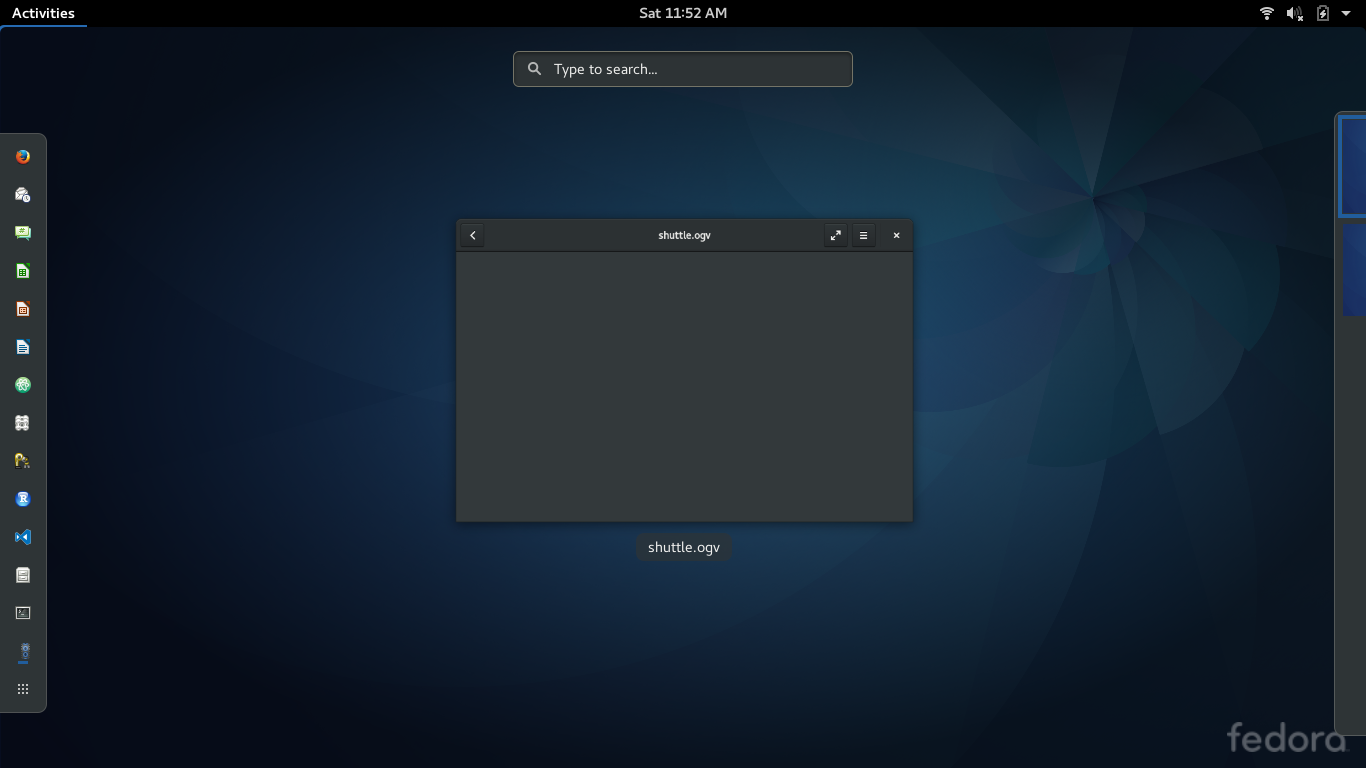
Task: Show all applications grid
Action: 23,689
